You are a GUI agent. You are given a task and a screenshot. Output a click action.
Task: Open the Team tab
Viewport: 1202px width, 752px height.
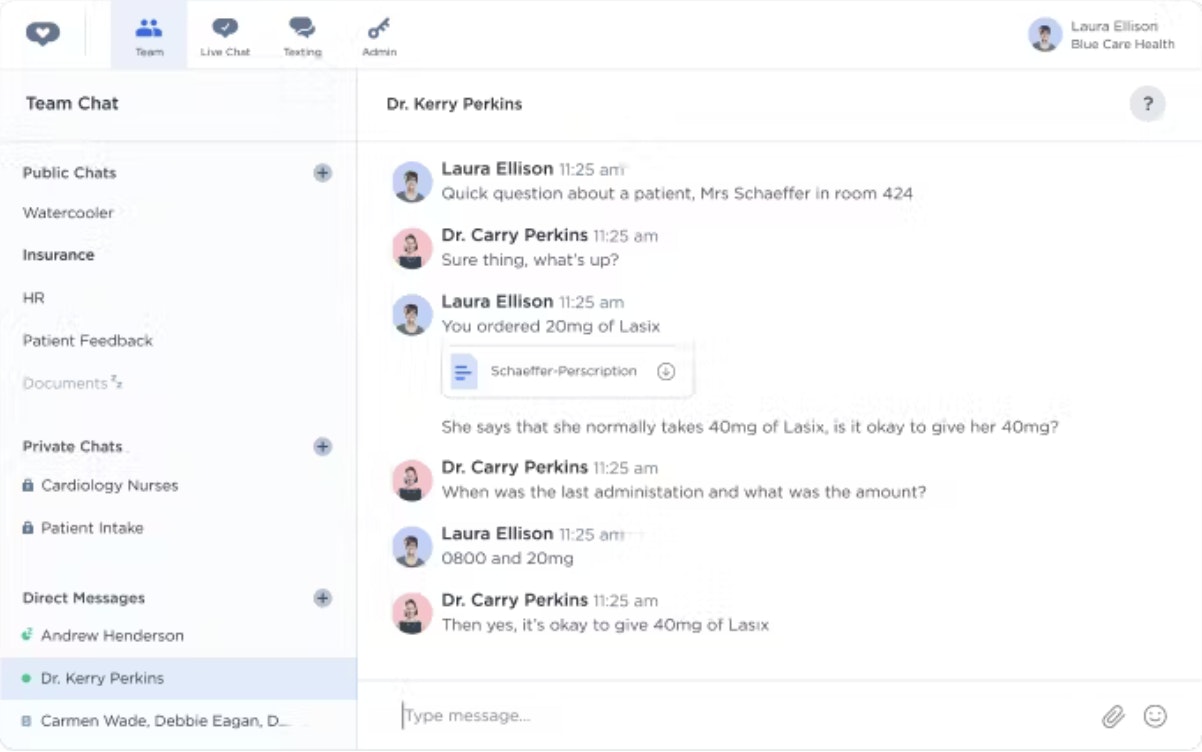pos(149,36)
